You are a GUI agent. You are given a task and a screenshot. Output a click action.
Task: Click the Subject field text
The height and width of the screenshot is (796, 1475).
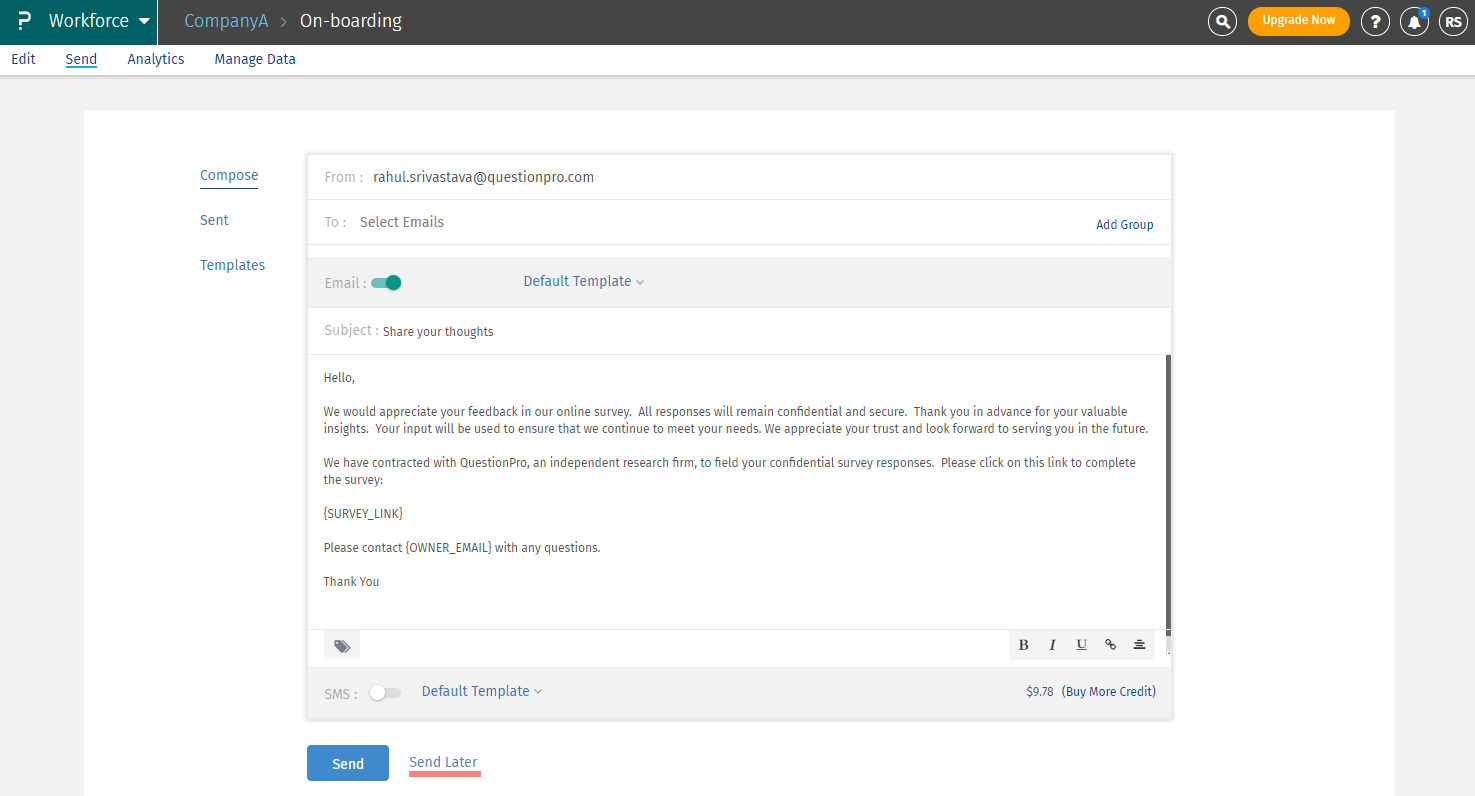(x=438, y=331)
